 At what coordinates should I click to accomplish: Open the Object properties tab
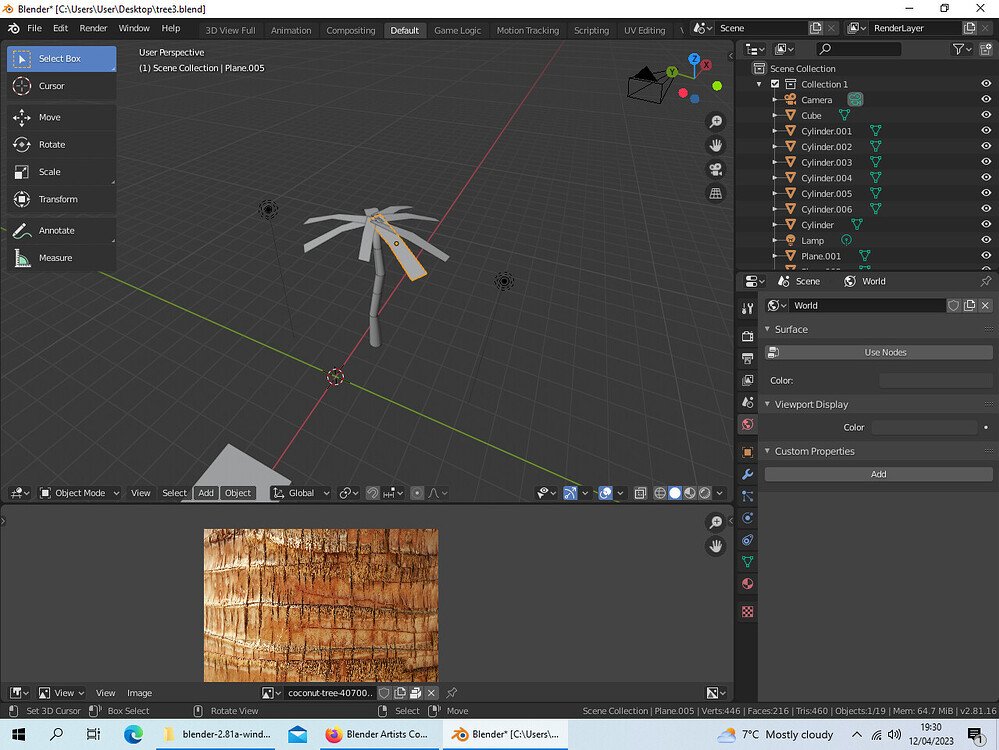click(747, 452)
